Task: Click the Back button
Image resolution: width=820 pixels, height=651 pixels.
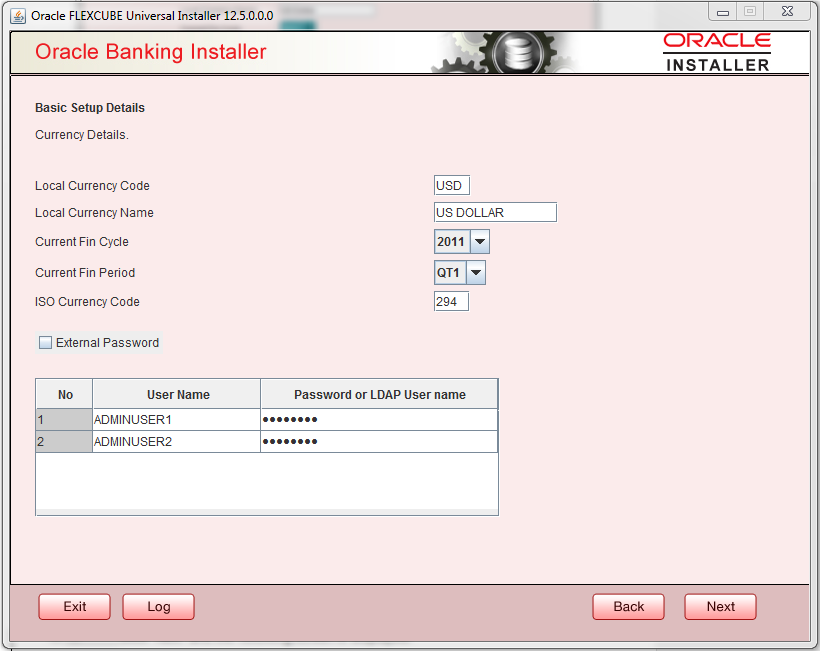Action: click(x=628, y=606)
